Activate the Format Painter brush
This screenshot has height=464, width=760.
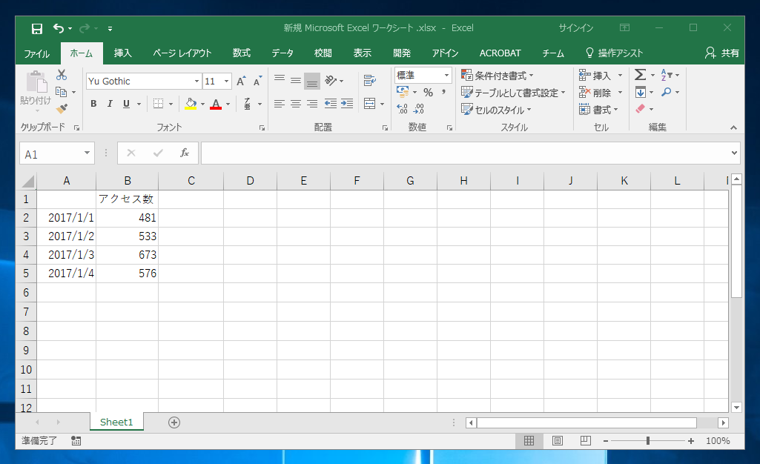click(62, 109)
